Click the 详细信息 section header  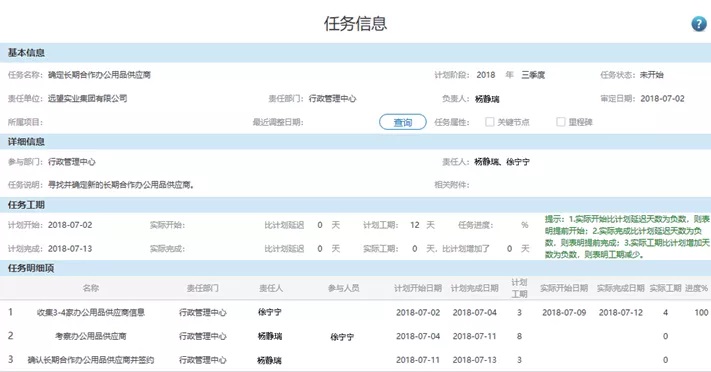[x=356, y=142]
